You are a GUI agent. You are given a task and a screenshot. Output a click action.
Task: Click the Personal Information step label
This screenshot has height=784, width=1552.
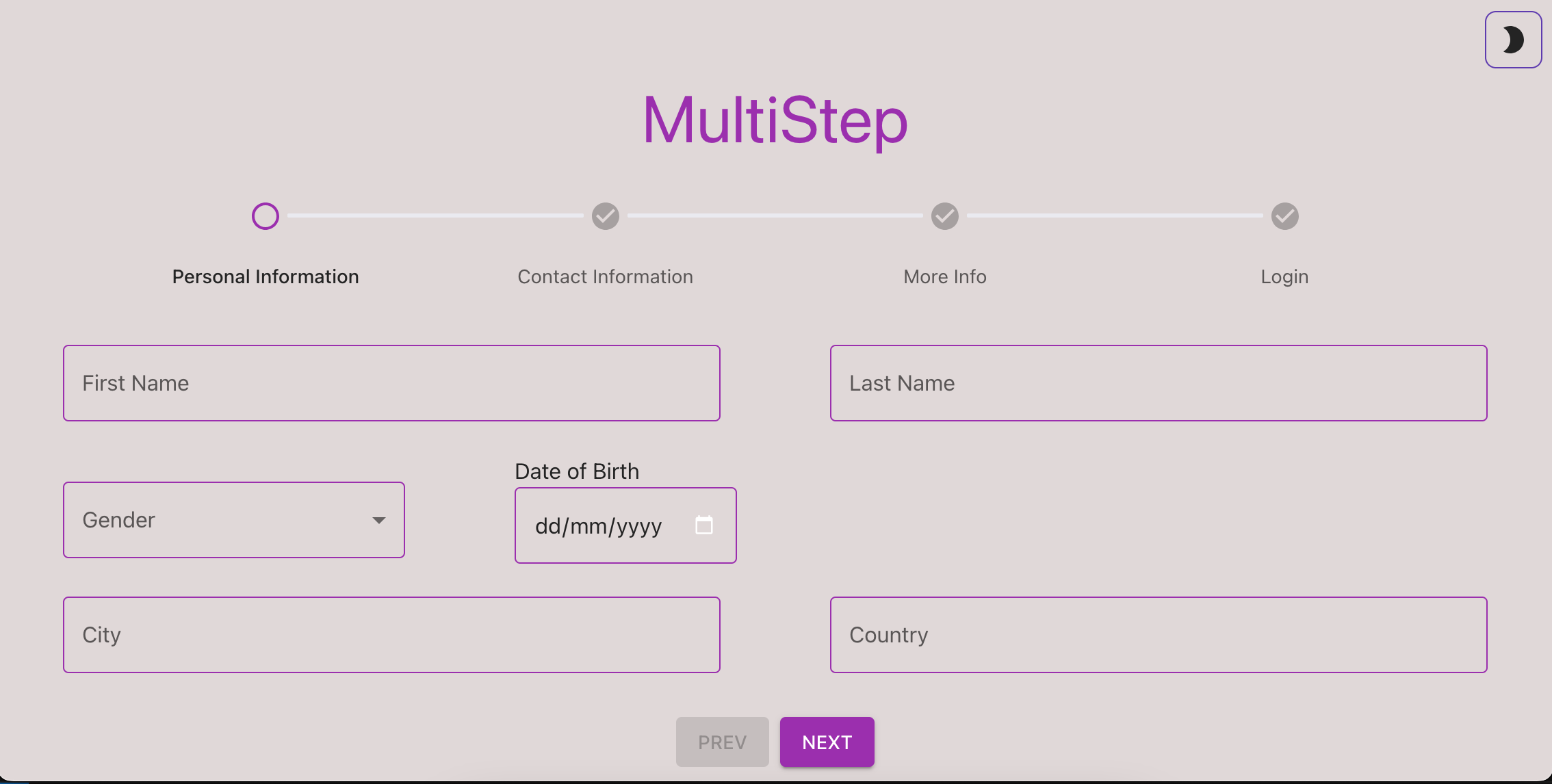(x=266, y=276)
